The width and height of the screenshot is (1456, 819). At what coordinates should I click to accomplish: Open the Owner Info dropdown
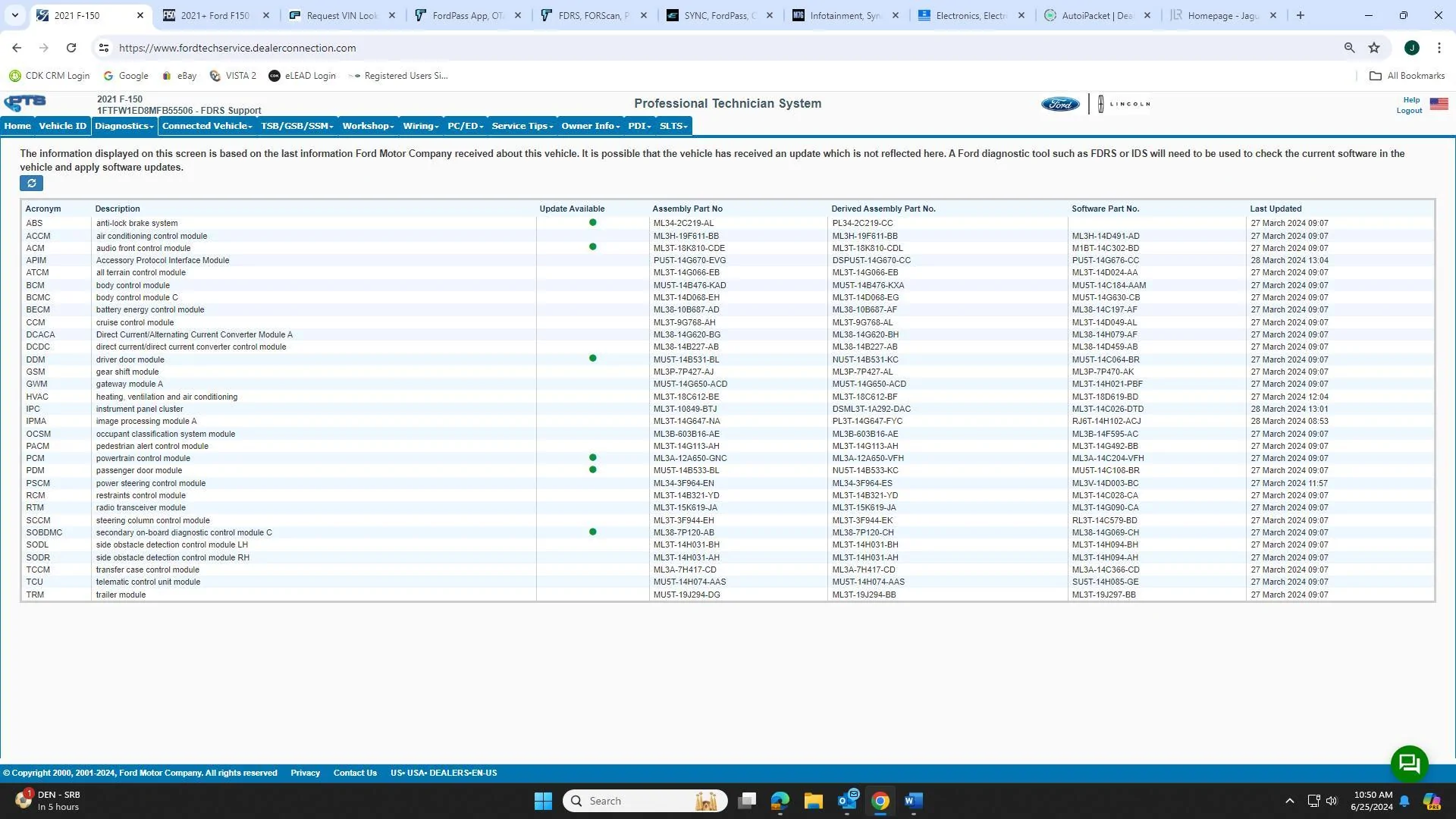point(589,126)
